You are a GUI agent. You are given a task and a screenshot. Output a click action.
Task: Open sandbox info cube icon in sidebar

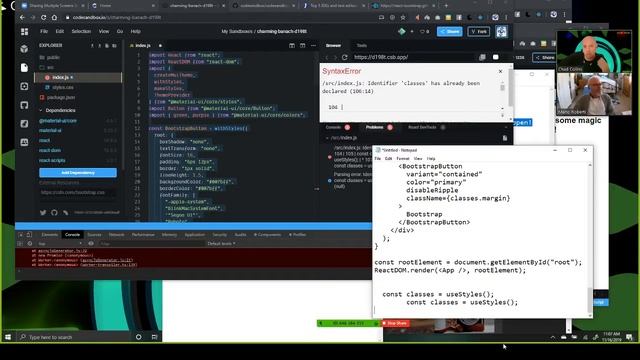tap(24, 49)
